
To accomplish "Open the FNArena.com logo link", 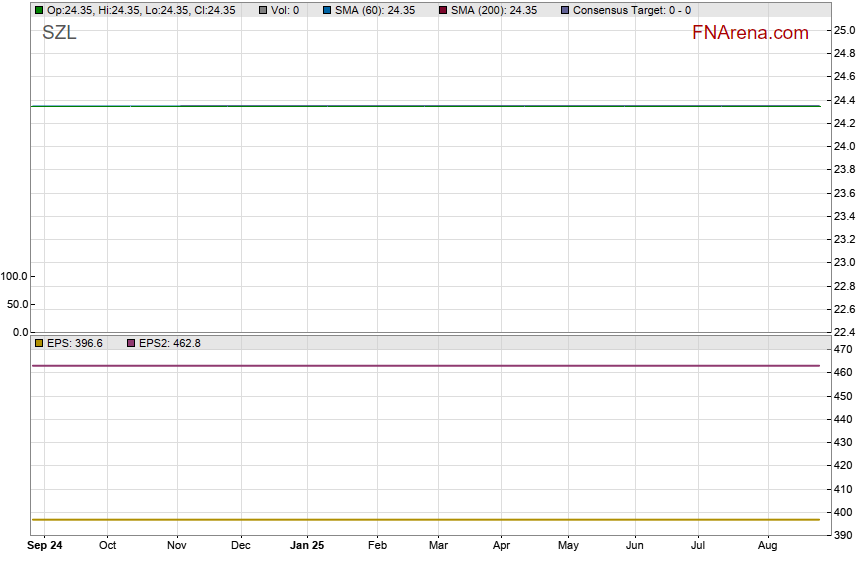I will click(x=749, y=33).
